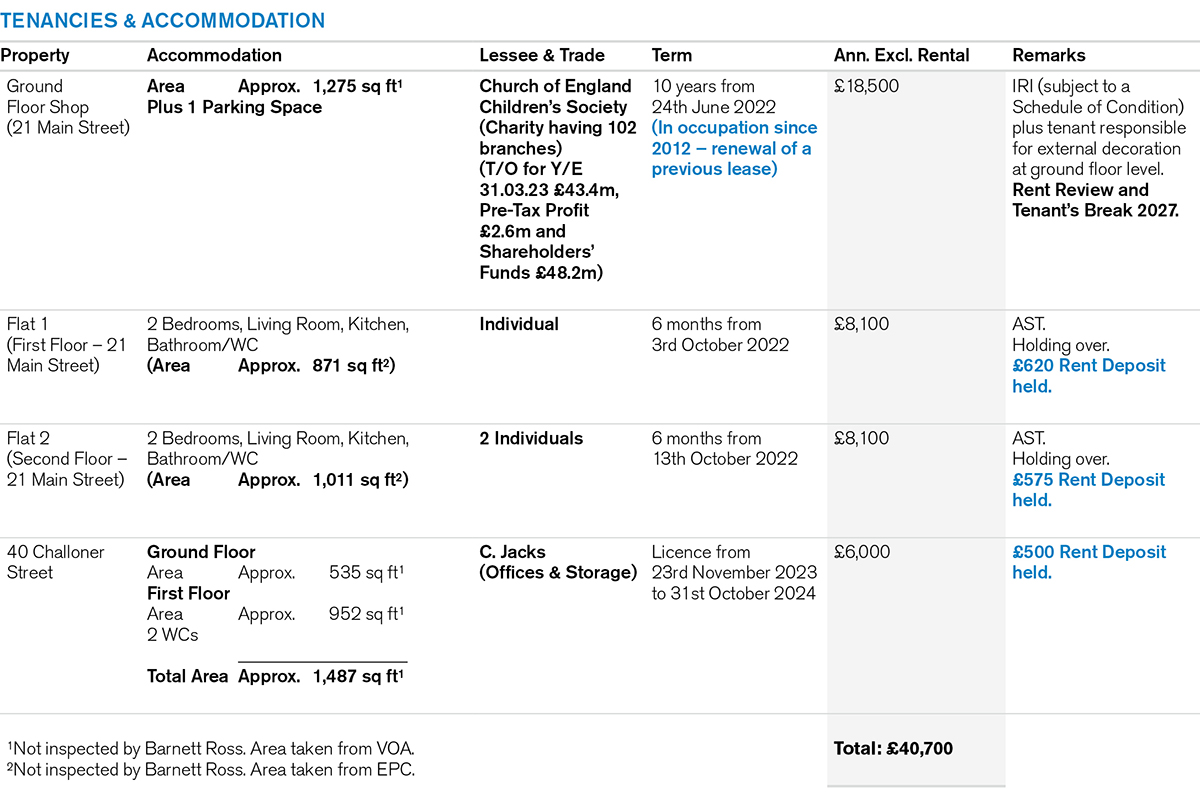Click the Tenancies & Accommodation heading
This screenshot has width=1200, height=796.
(163, 21)
